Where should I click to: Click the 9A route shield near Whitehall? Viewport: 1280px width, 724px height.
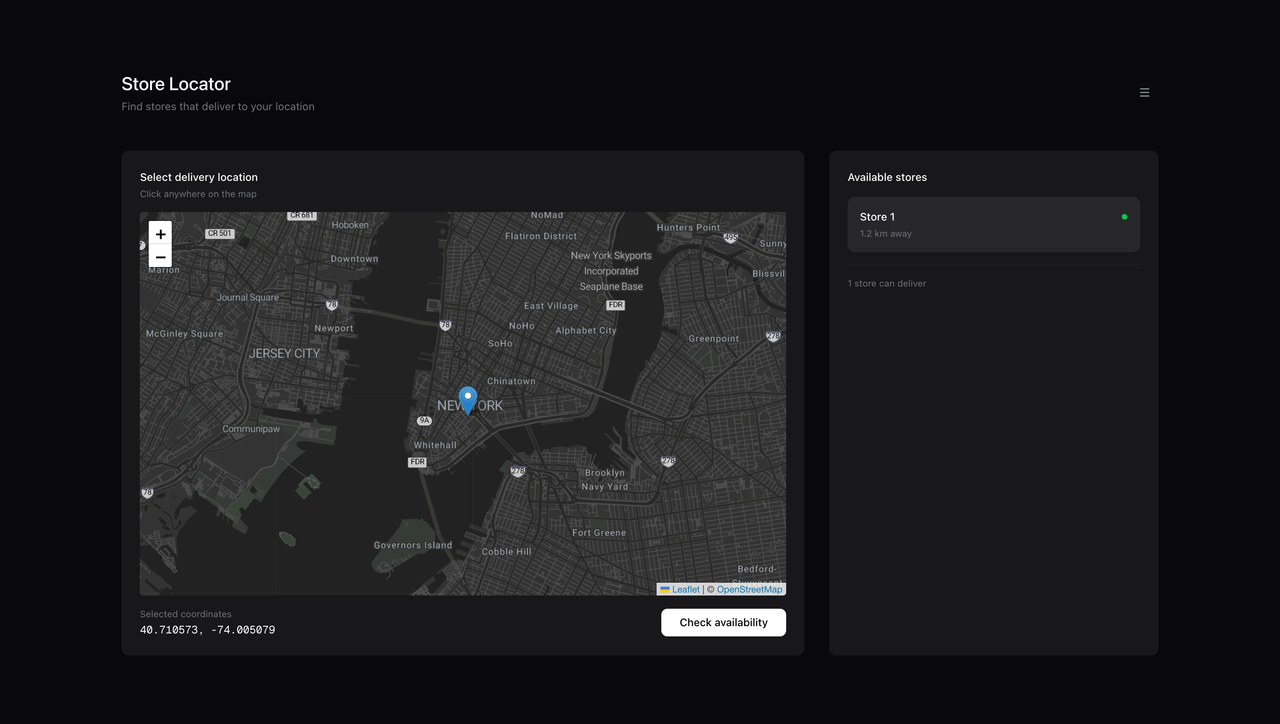[423, 420]
